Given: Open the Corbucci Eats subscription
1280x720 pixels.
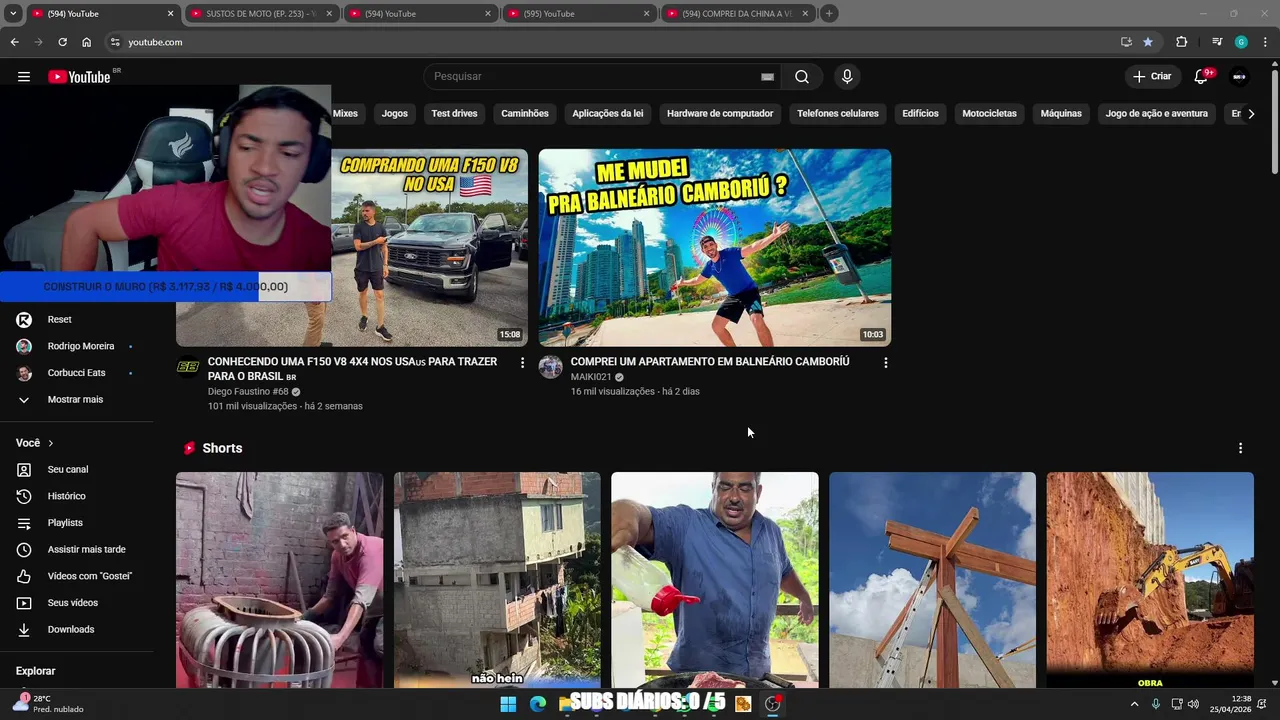Looking at the screenshot, I should [76, 373].
